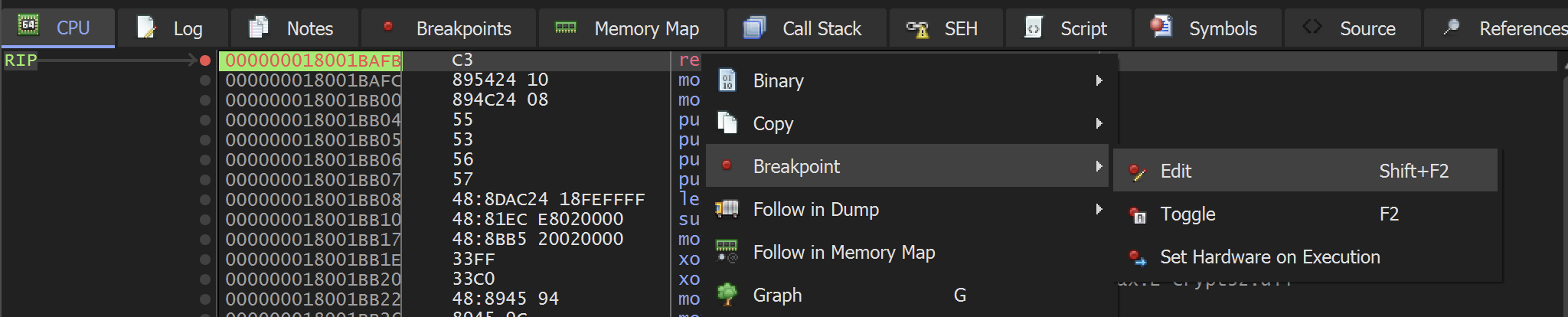Select address row 000000018001BB1E
The height and width of the screenshot is (317, 1568).
tap(313, 260)
